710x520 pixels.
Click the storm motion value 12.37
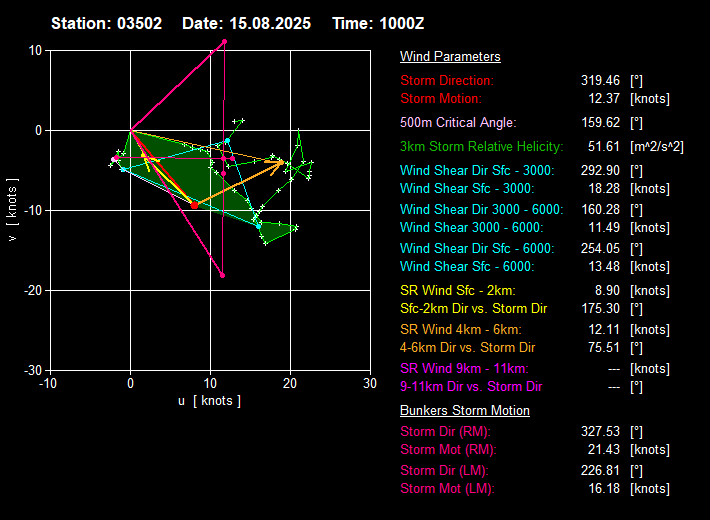(604, 99)
